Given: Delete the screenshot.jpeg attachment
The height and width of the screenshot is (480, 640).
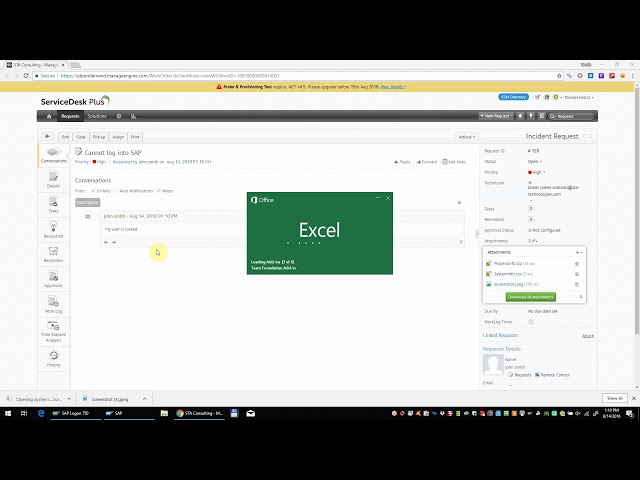Looking at the screenshot, I should pyautogui.click(x=577, y=285).
